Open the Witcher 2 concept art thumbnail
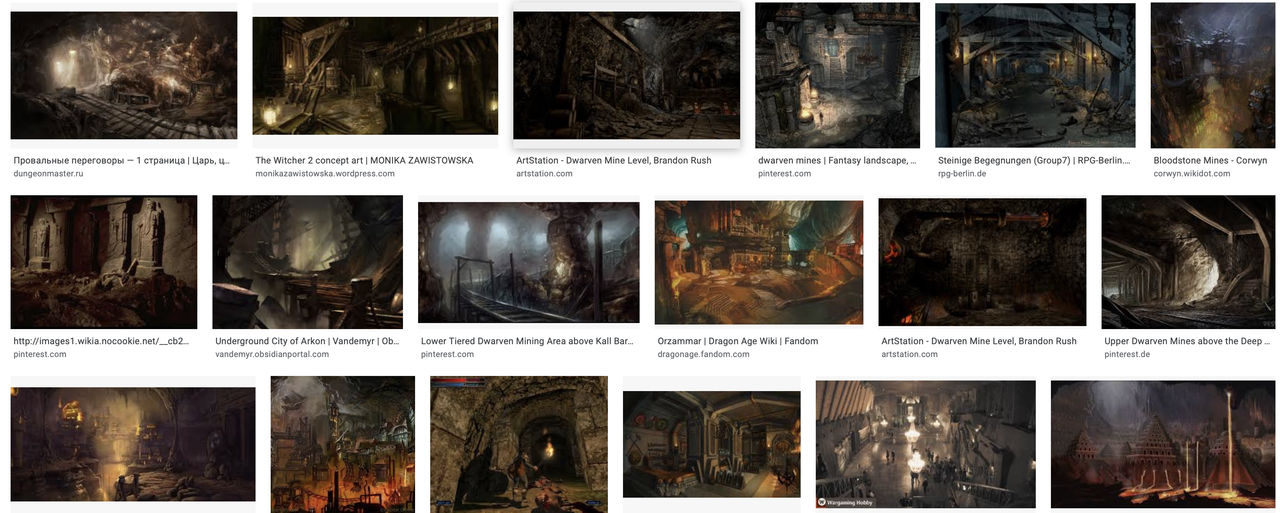The width and height of the screenshot is (1280, 513). tap(375, 75)
